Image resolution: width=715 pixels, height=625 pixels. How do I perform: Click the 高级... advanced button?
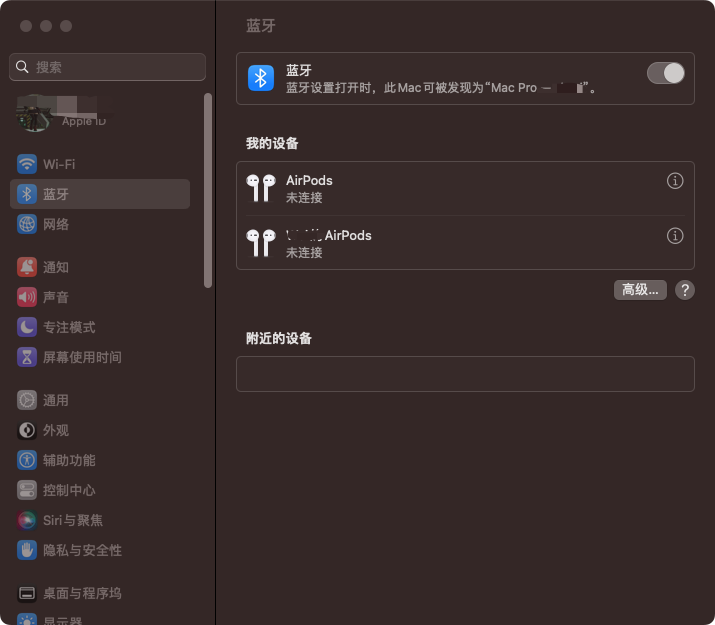pyautogui.click(x=640, y=290)
